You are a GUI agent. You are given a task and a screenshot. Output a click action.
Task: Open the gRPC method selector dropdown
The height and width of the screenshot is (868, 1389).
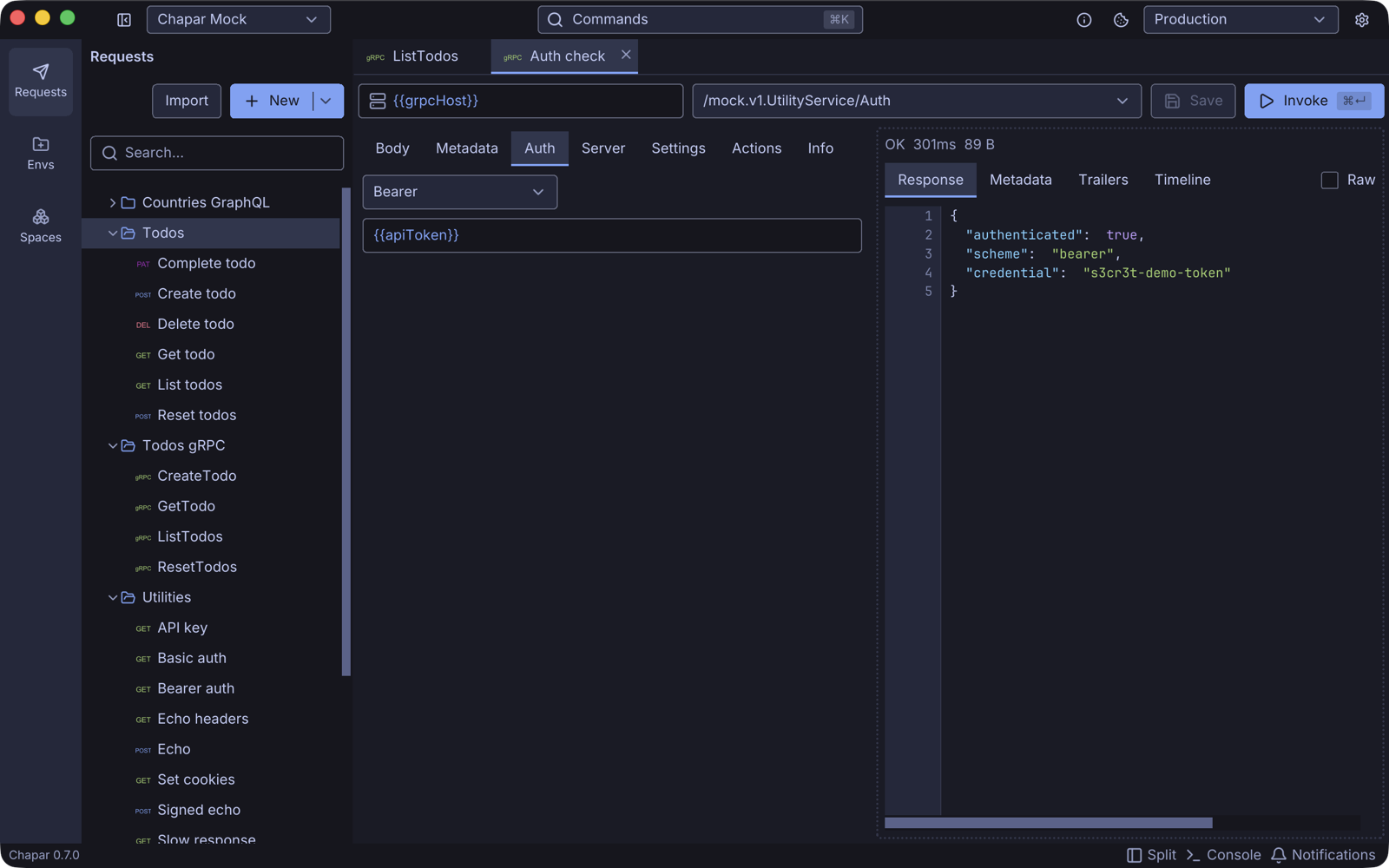[917, 101]
